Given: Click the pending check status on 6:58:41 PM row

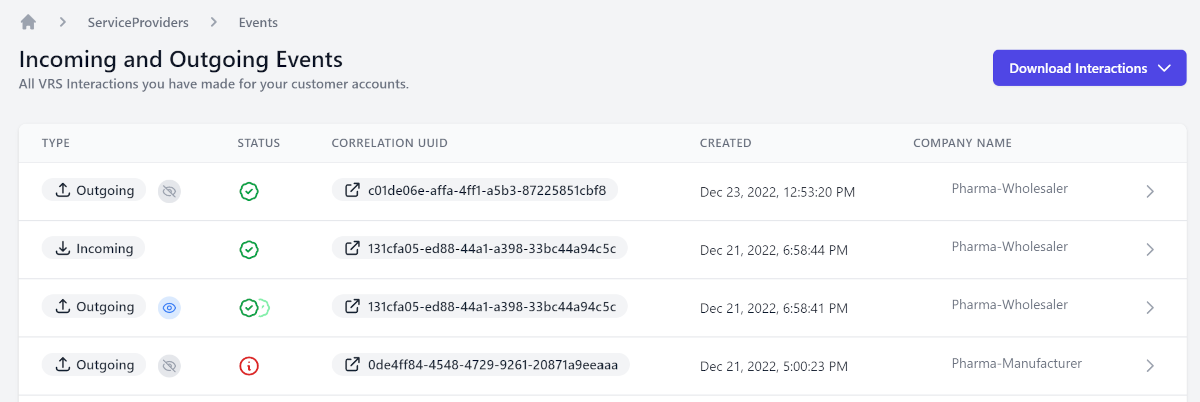Looking at the screenshot, I should click(x=253, y=308).
